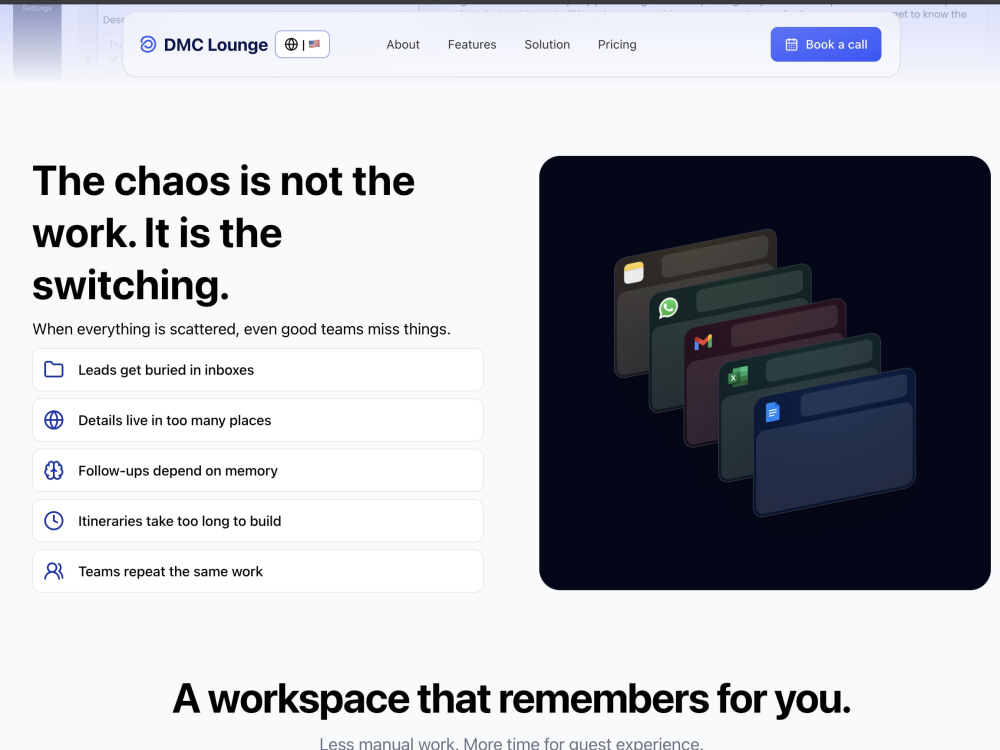The image size is (1000, 750).
Task: Select 'Details live in too many places' text
Action: click(x=175, y=420)
